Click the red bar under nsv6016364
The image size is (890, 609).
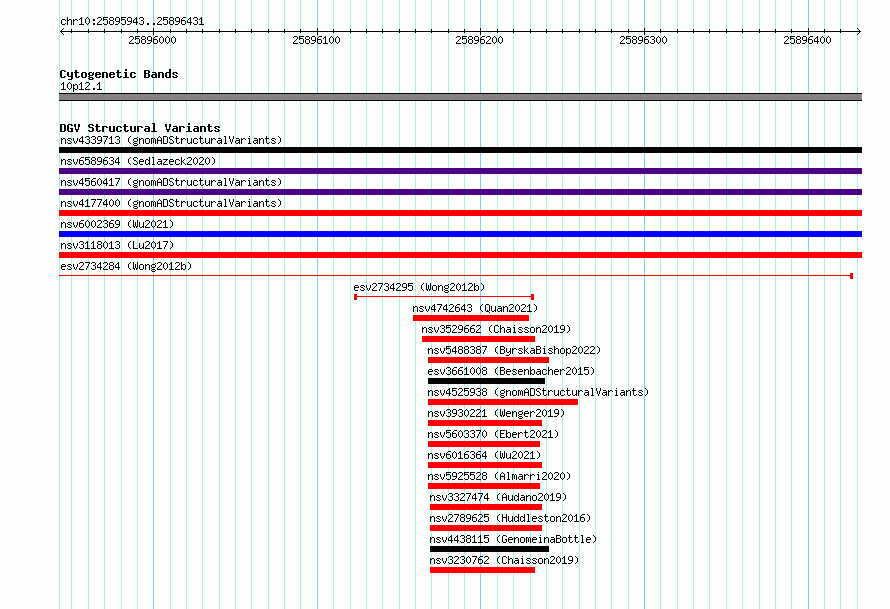485,465
